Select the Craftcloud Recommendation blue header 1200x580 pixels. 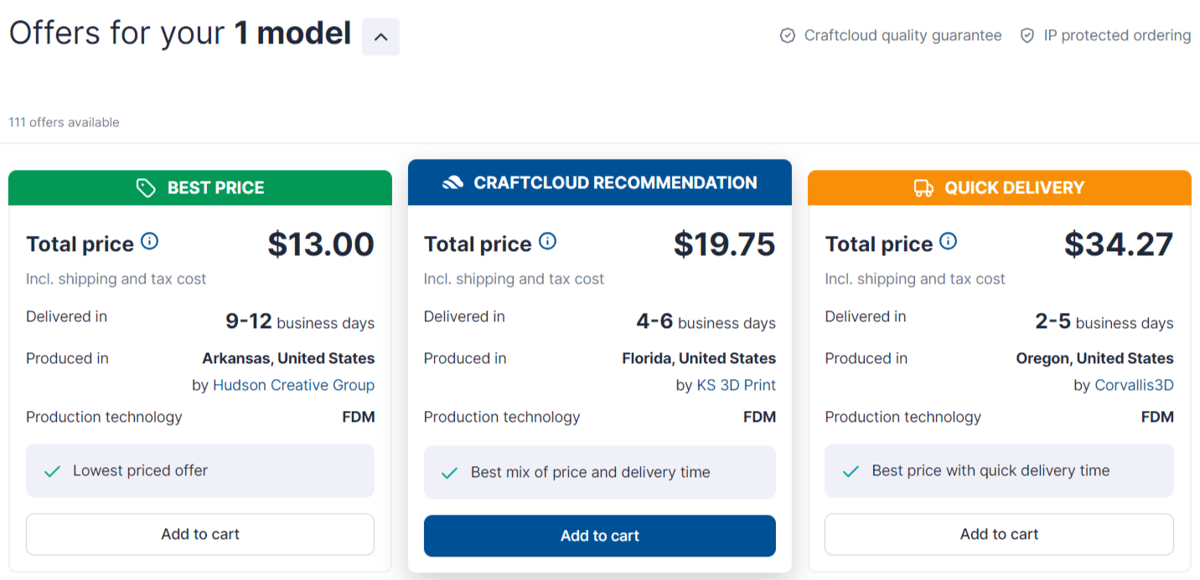[x=600, y=183]
